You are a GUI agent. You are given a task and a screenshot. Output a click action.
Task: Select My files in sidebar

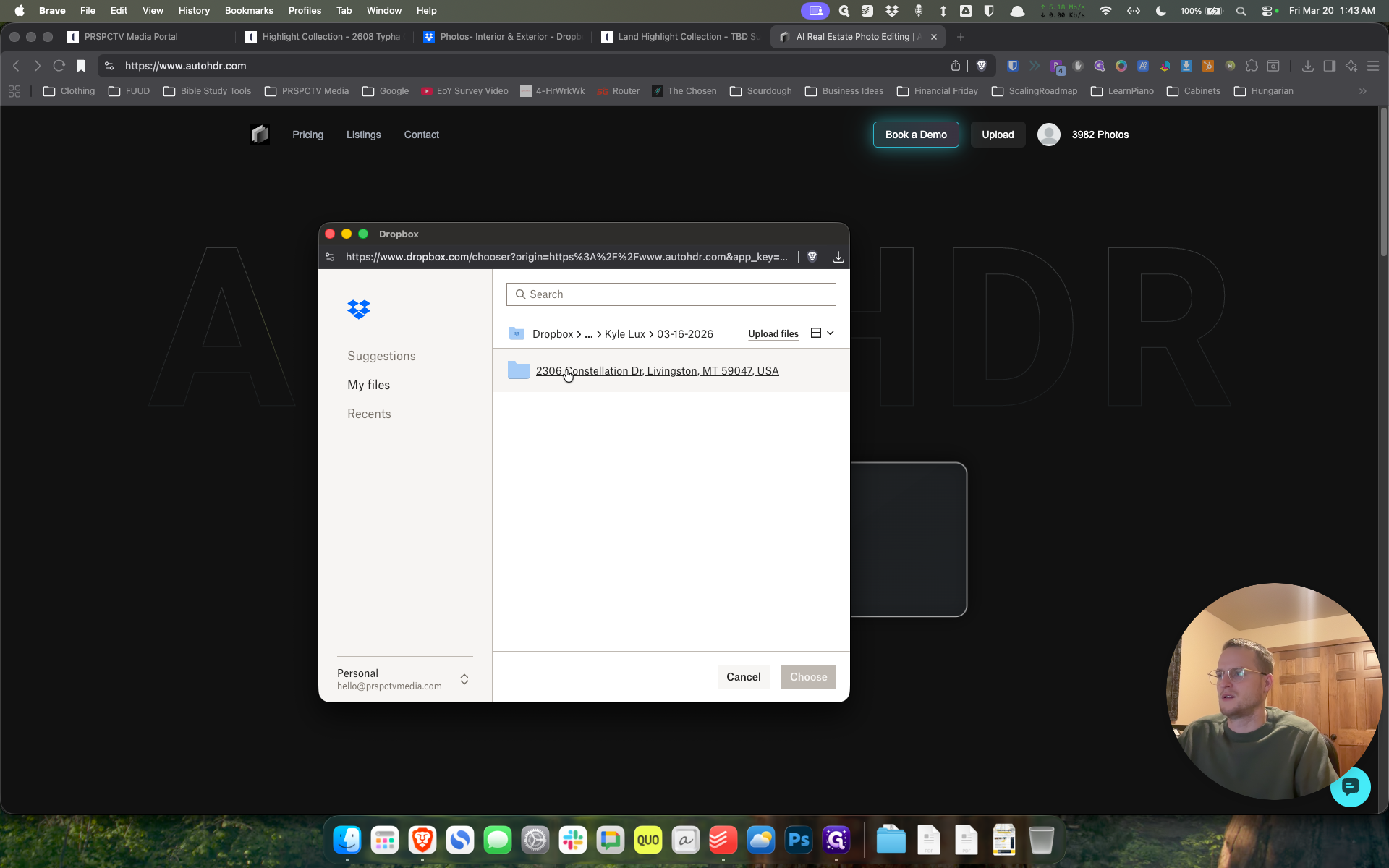coord(368,385)
